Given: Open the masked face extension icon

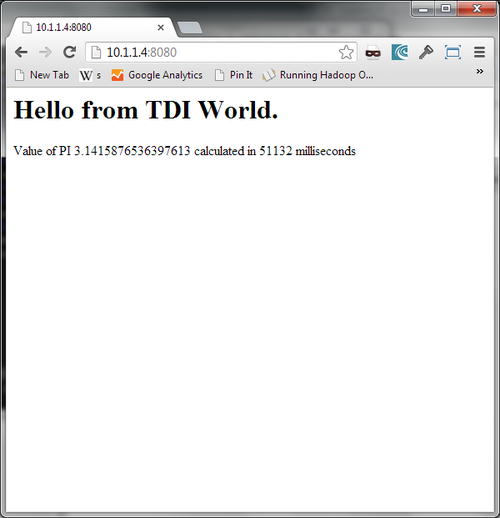Looking at the screenshot, I should click(373, 53).
